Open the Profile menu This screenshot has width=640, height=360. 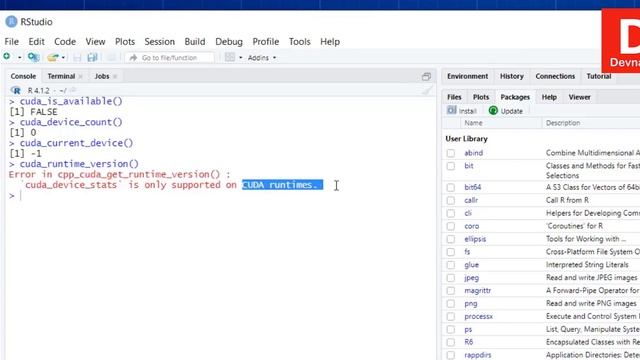pyautogui.click(x=266, y=42)
